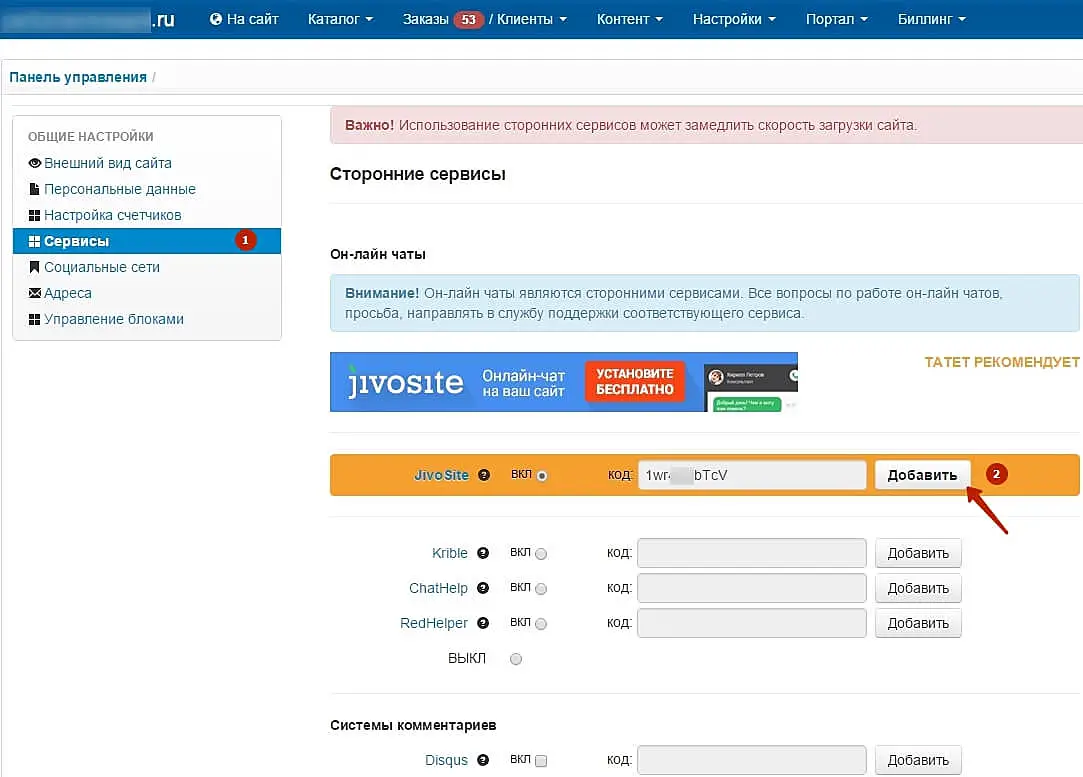Screen dimensions: 1083x777
Task: Select the Krible ВКЛ radio button
Action: coord(541,554)
